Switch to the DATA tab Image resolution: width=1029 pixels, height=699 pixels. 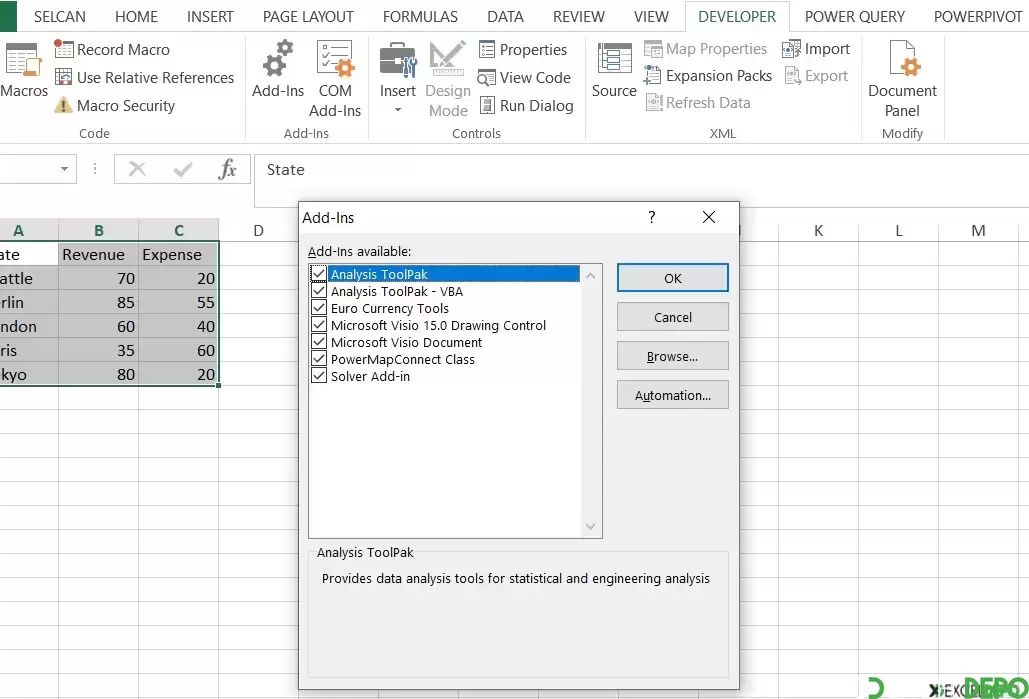[505, 16]
